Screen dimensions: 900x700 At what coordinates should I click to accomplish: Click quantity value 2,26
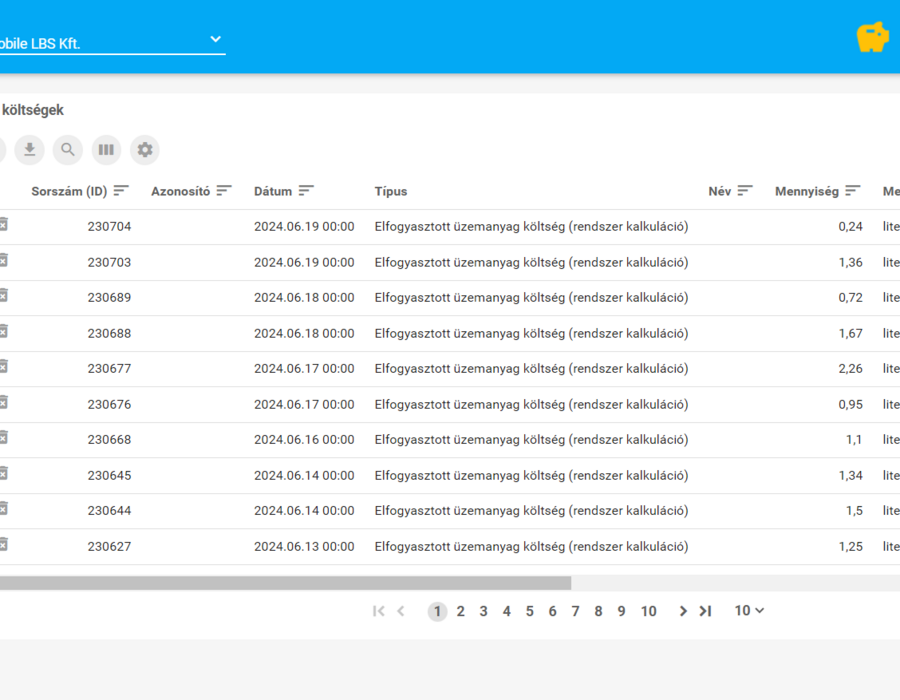click(850, 368)
